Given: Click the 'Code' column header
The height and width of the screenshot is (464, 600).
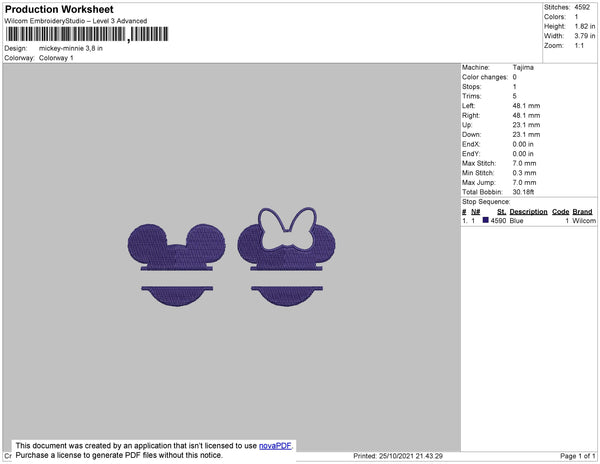Looking at the screenshot, I should 561,212.
